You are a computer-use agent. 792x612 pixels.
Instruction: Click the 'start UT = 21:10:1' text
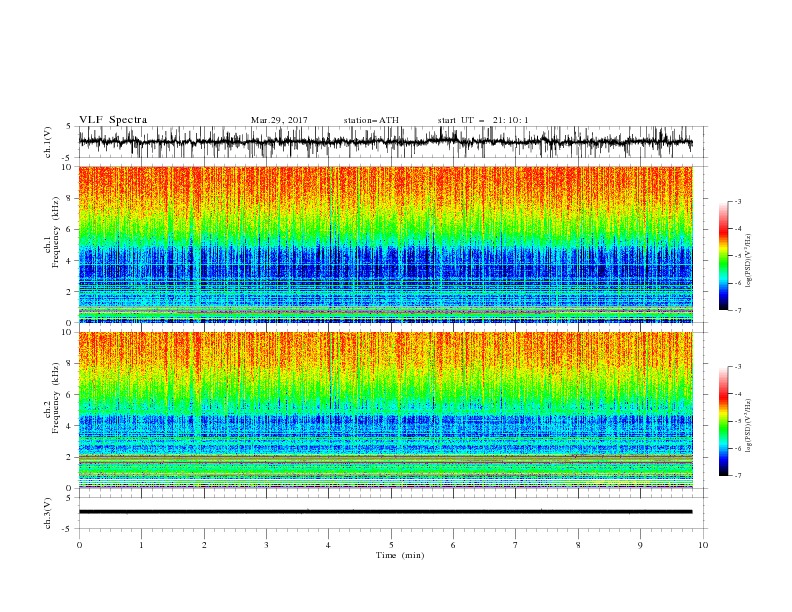pos(483,120)
